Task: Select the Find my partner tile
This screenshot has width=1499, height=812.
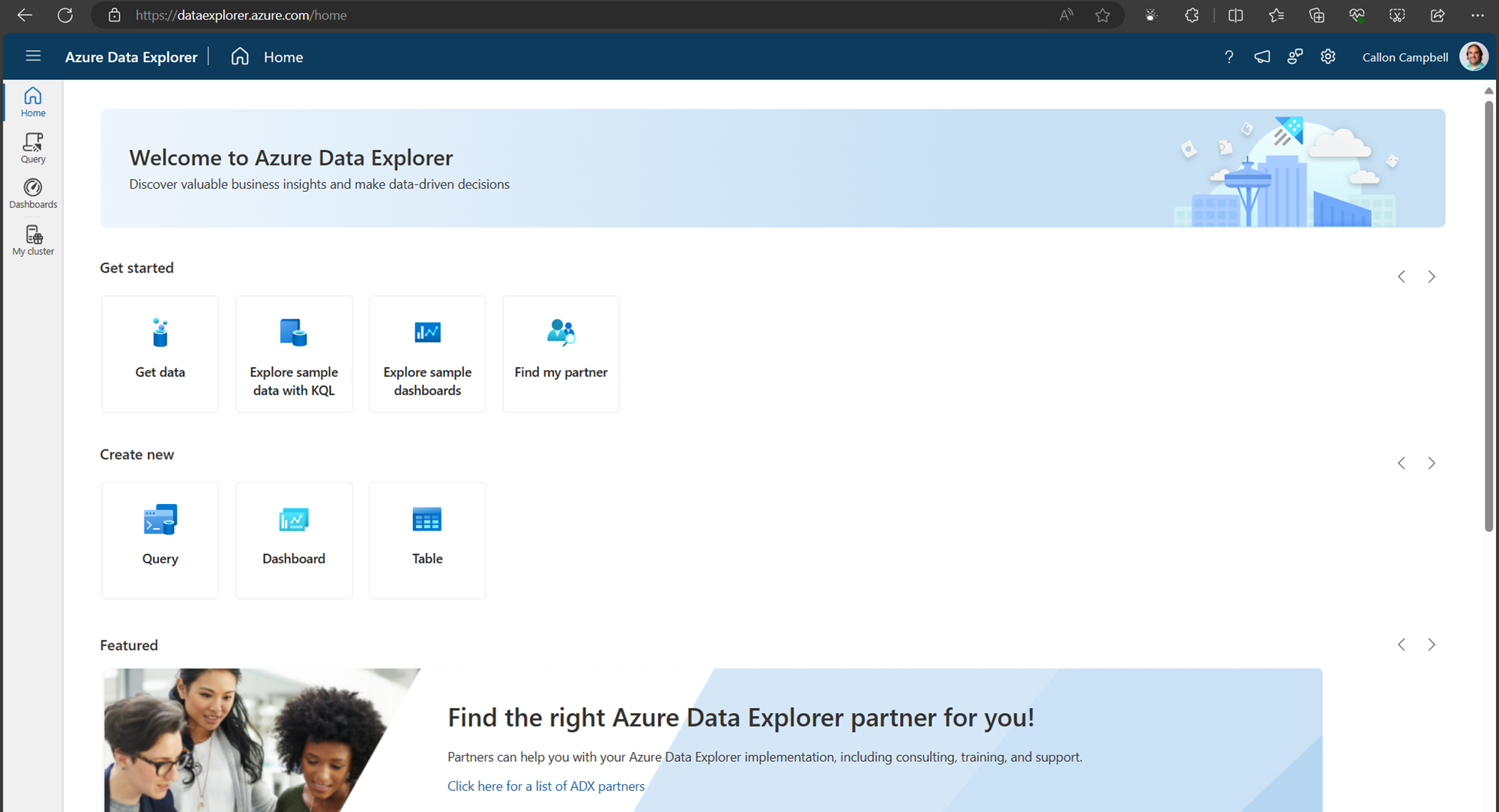Action: point(561,354)
